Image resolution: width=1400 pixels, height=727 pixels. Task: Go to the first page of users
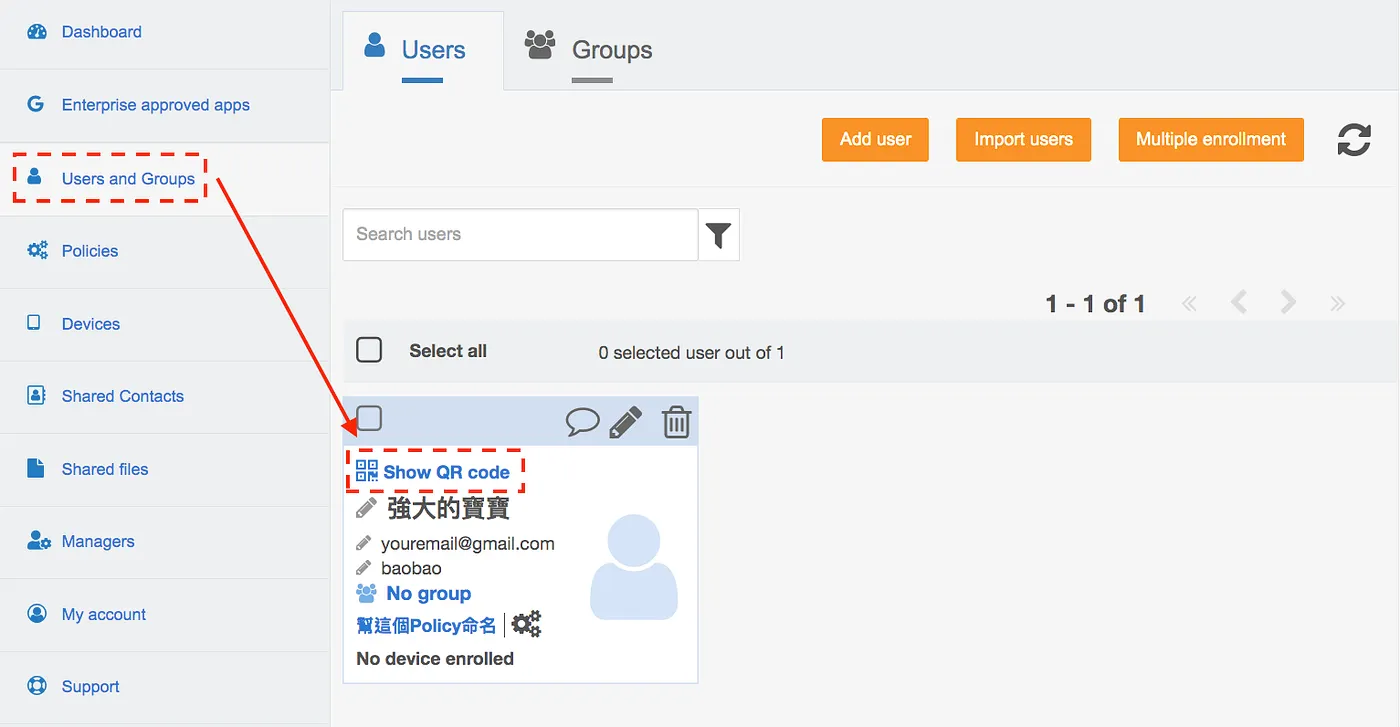click(1189, 303)
